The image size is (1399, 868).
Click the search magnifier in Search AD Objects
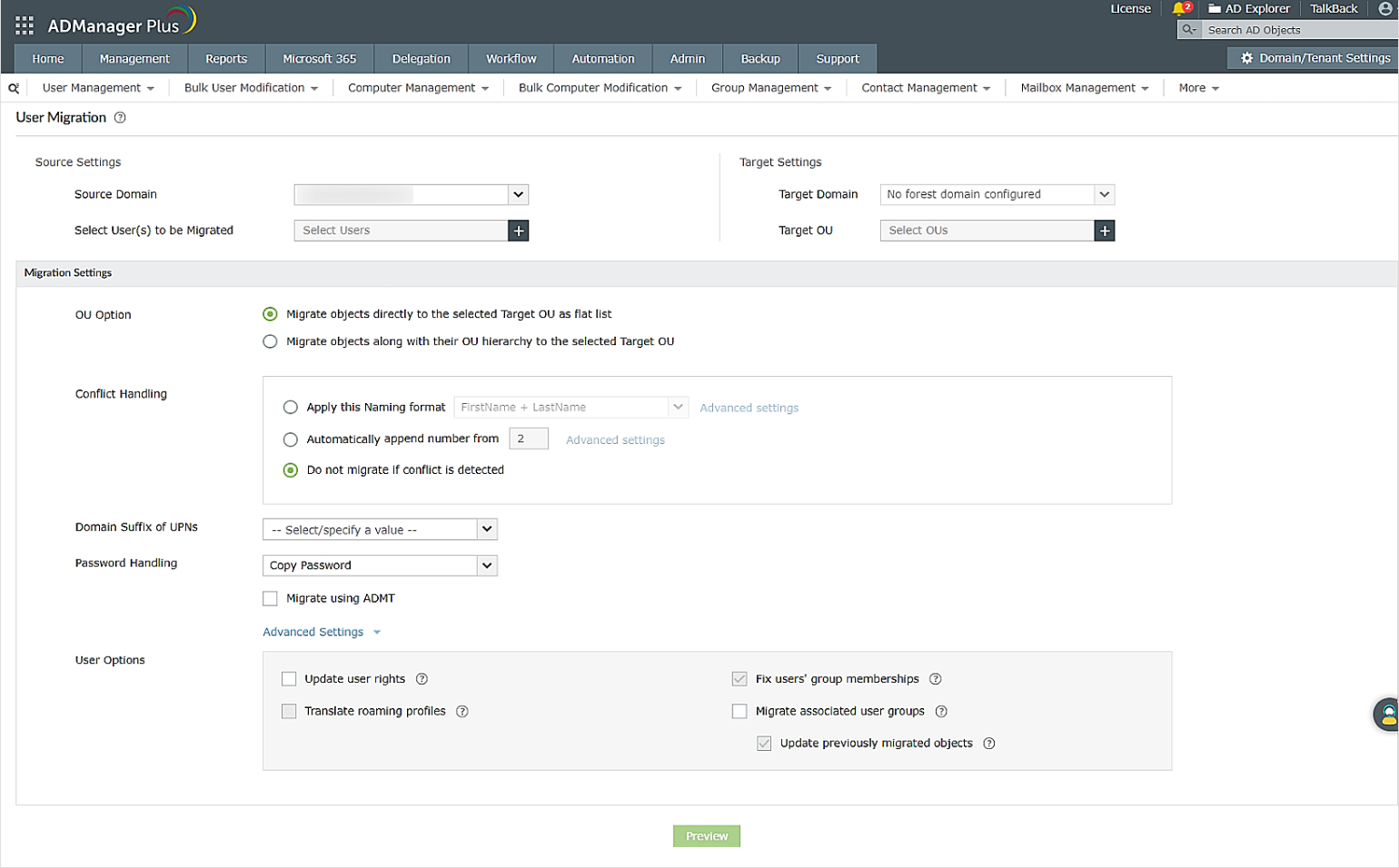1188,29
